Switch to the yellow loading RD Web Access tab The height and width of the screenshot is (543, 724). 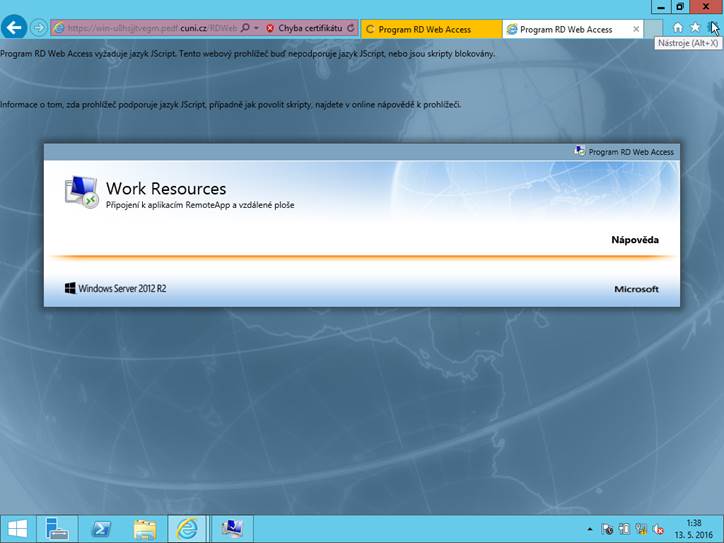tap(431, 29)
